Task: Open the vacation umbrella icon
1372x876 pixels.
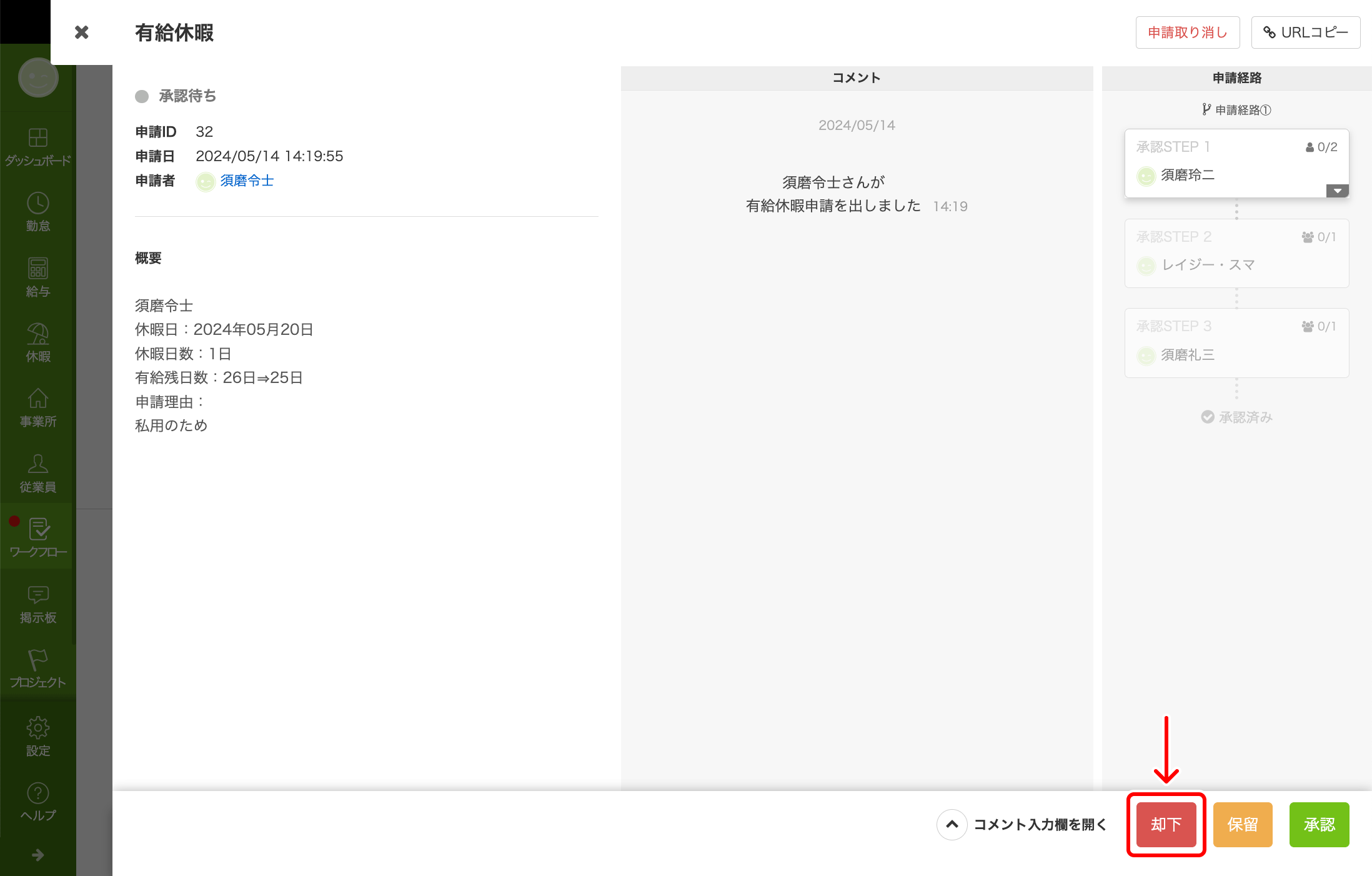Action: tap(37, 334)
